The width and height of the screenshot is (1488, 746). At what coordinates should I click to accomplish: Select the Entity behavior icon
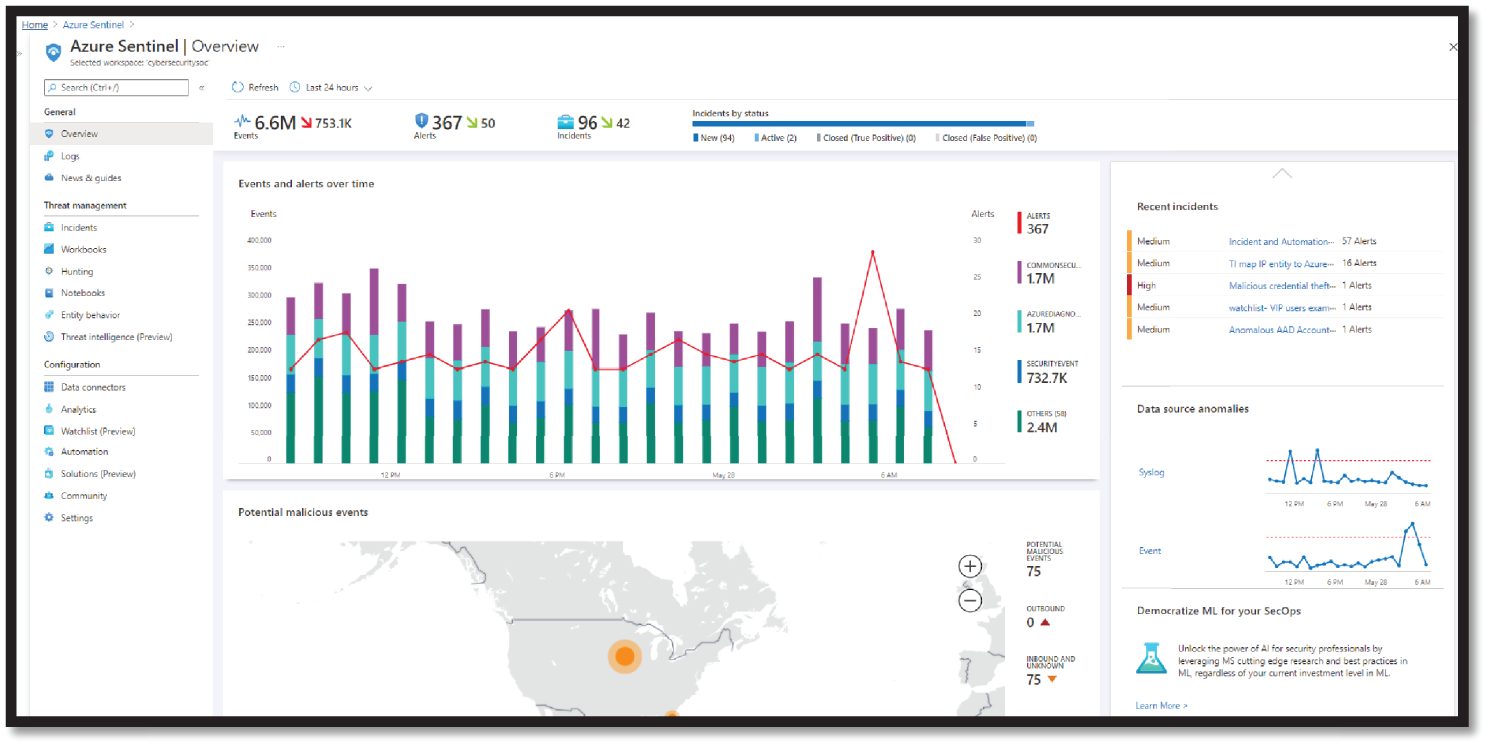[49, 315]
